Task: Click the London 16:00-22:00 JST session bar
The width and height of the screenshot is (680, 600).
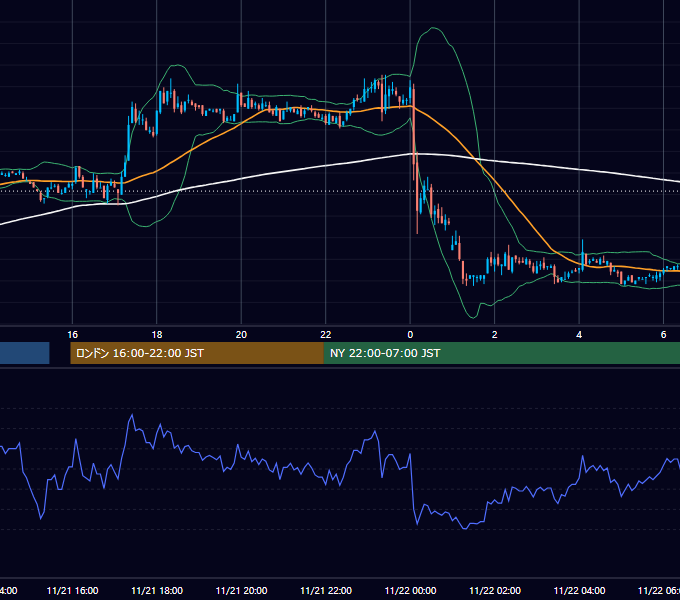Action: [197, 353]
